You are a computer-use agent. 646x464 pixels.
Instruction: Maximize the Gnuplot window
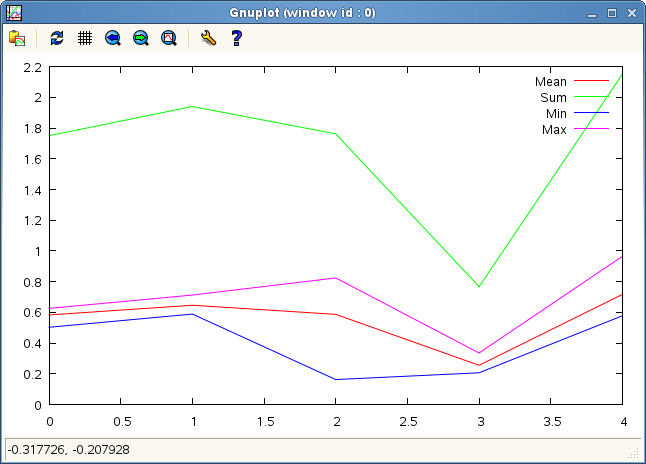612,14
